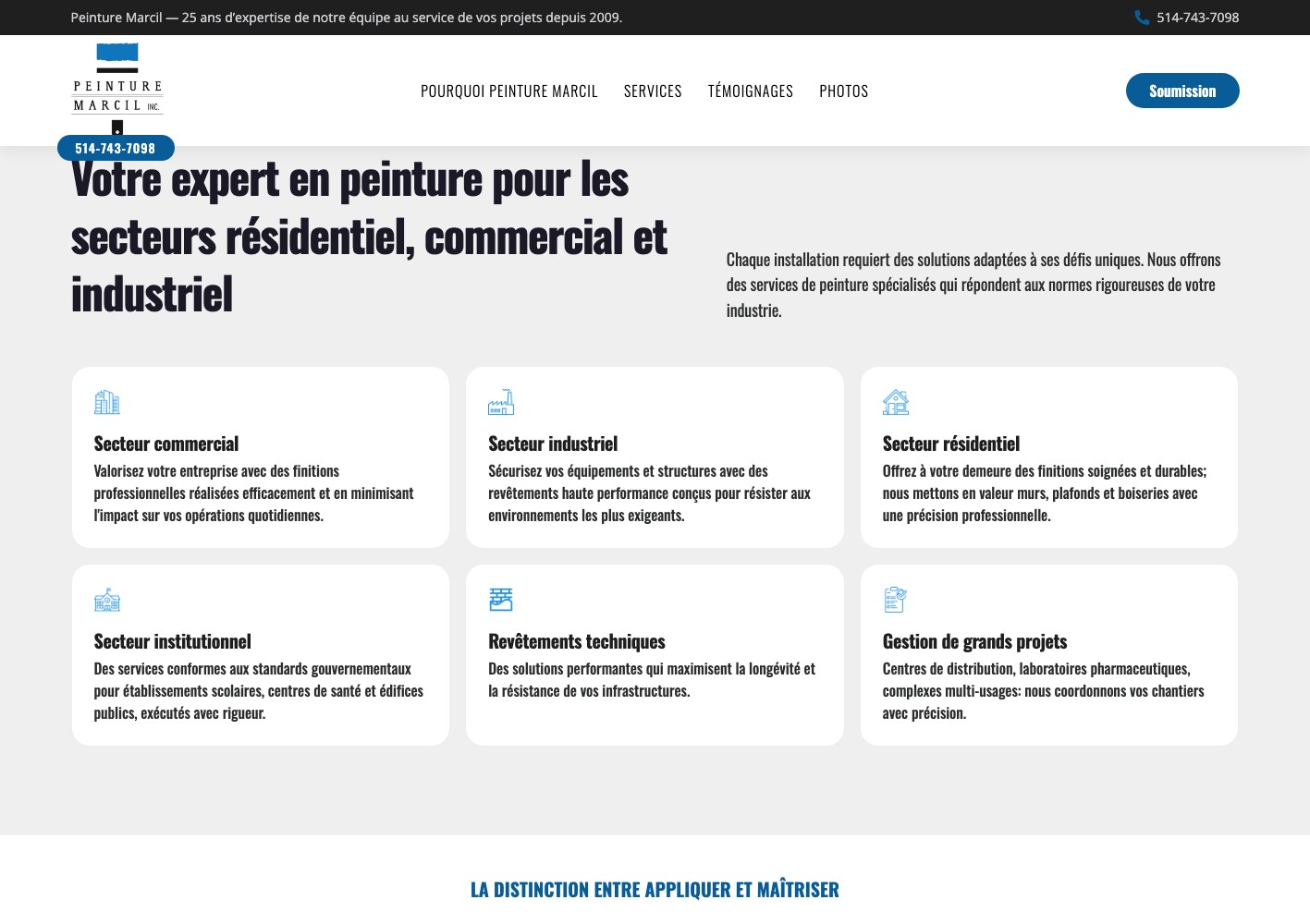Click the residential house icon
Screen dimensions: 1310x924
point(896,402)
